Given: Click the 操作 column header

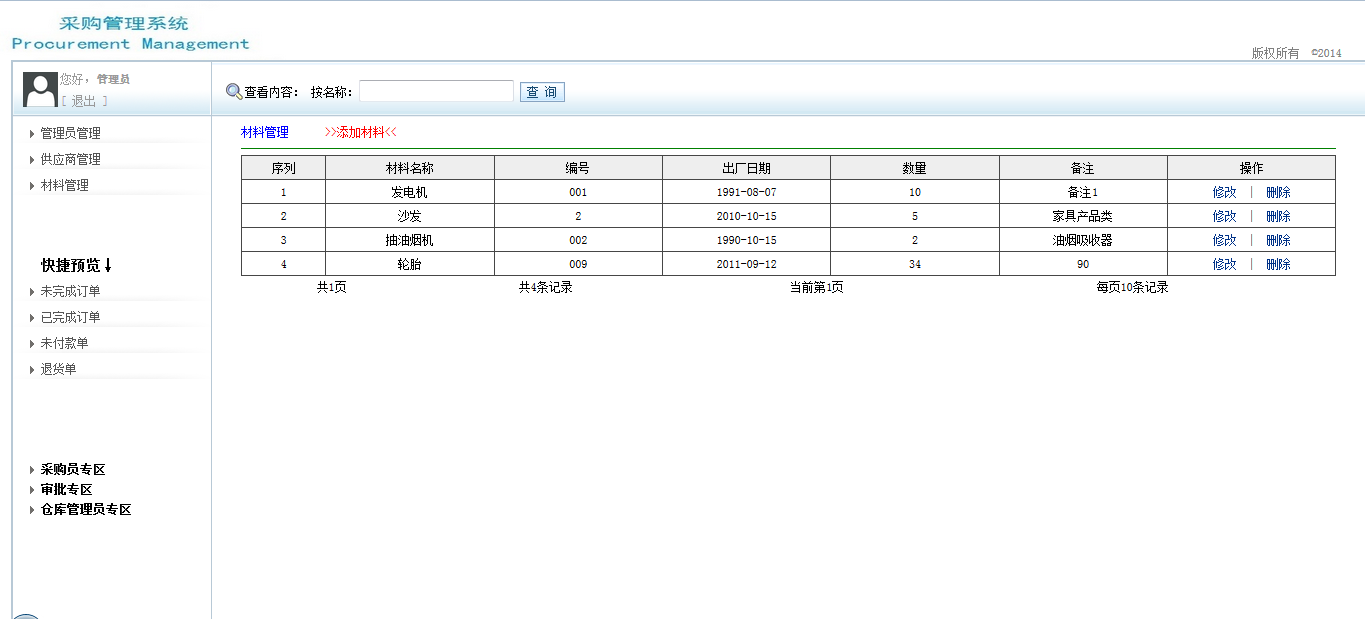Looking at the screenshot, I should coord(1251,168).
